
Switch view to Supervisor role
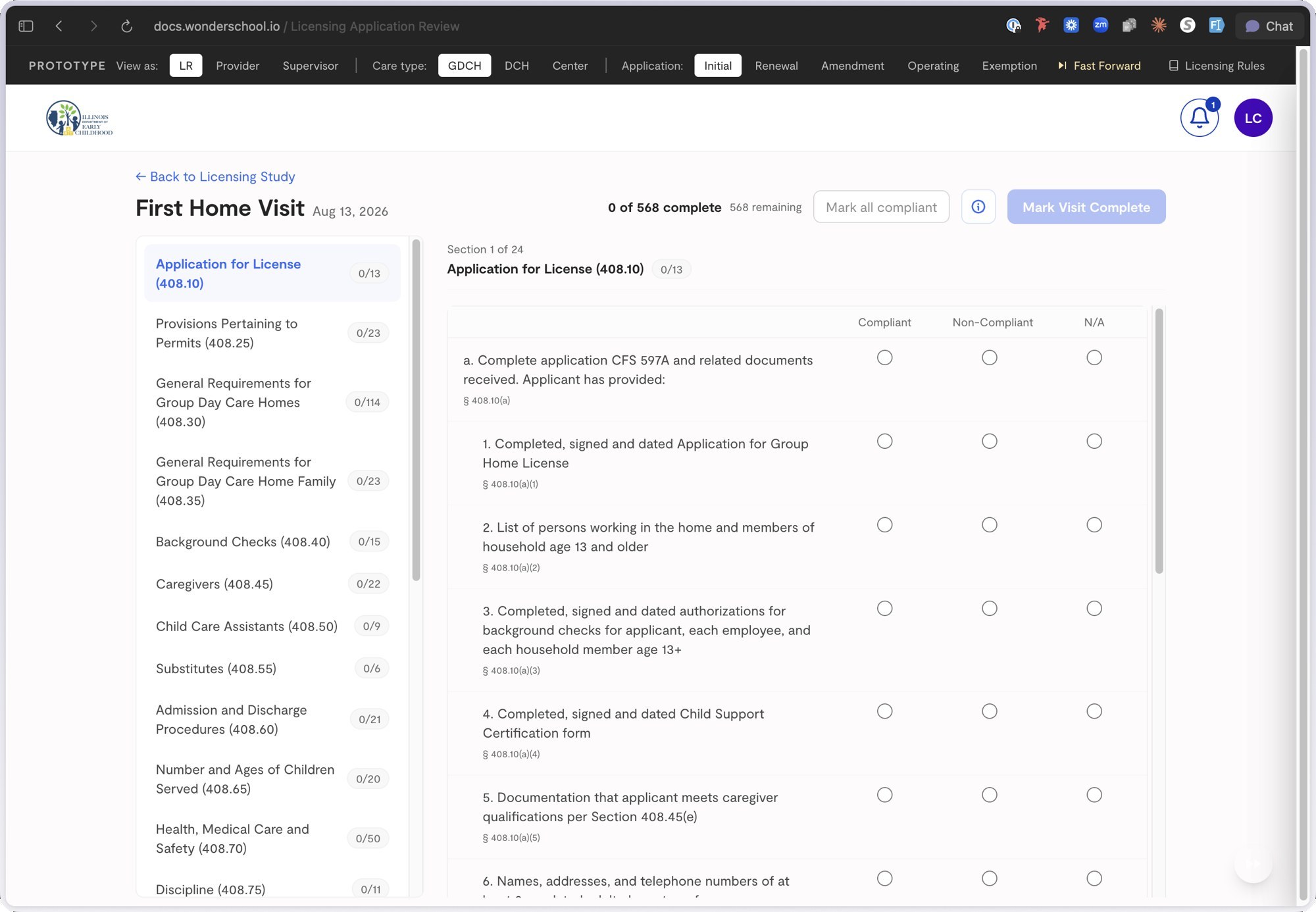pyautogui.click(x=311, y=66)
